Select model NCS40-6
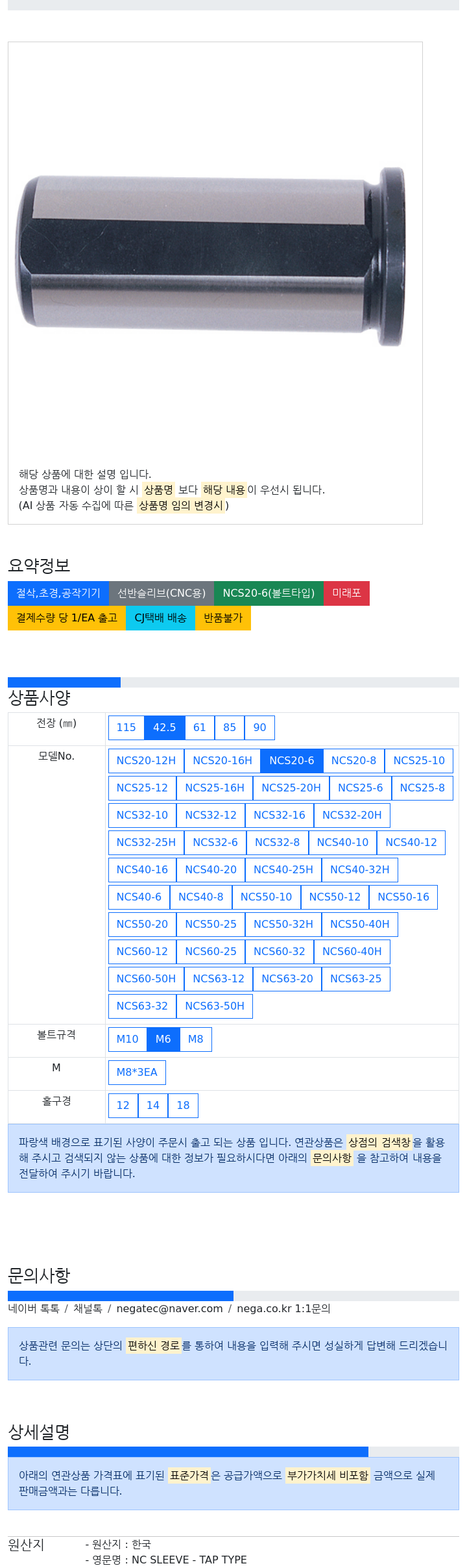This screenshot has width=467, height=1568. [x=139, y=897]
